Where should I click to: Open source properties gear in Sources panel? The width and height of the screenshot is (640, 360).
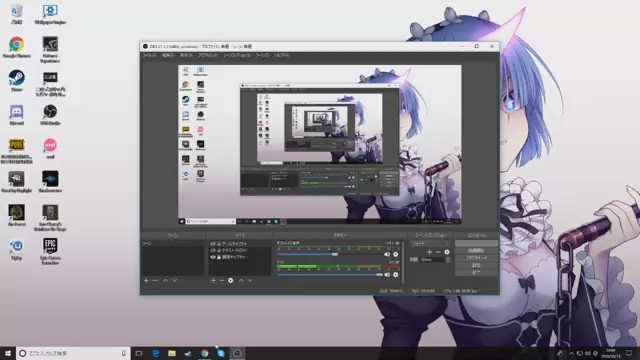pos(231,280)
